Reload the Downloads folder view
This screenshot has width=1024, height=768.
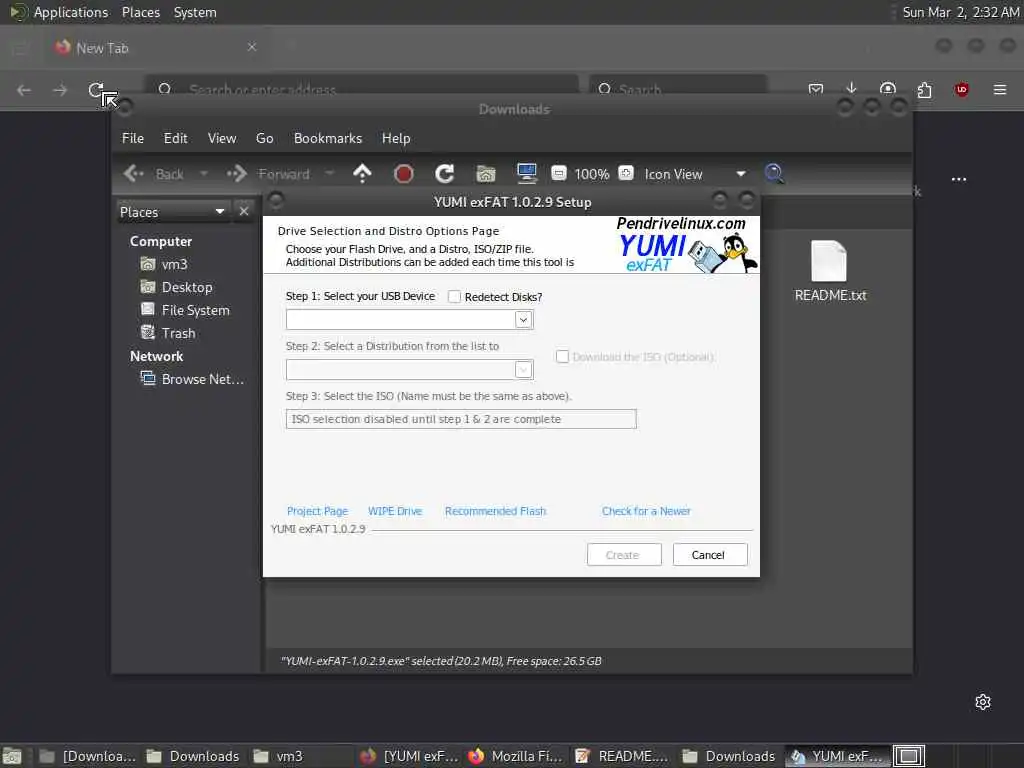pyautogui.click(x=445, y=174)
